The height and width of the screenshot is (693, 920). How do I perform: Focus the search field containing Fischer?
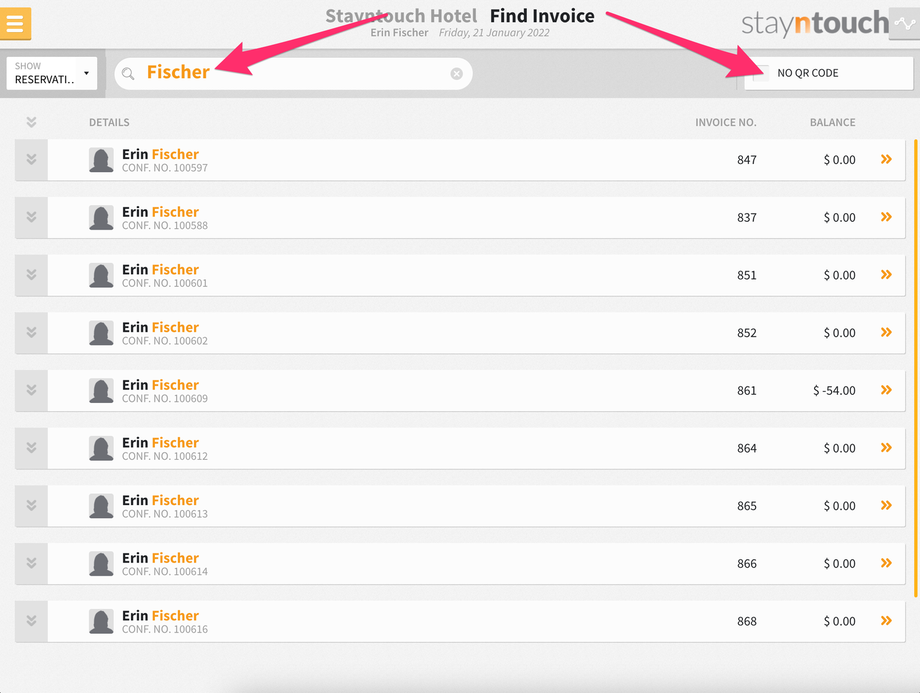click(293, 73)
